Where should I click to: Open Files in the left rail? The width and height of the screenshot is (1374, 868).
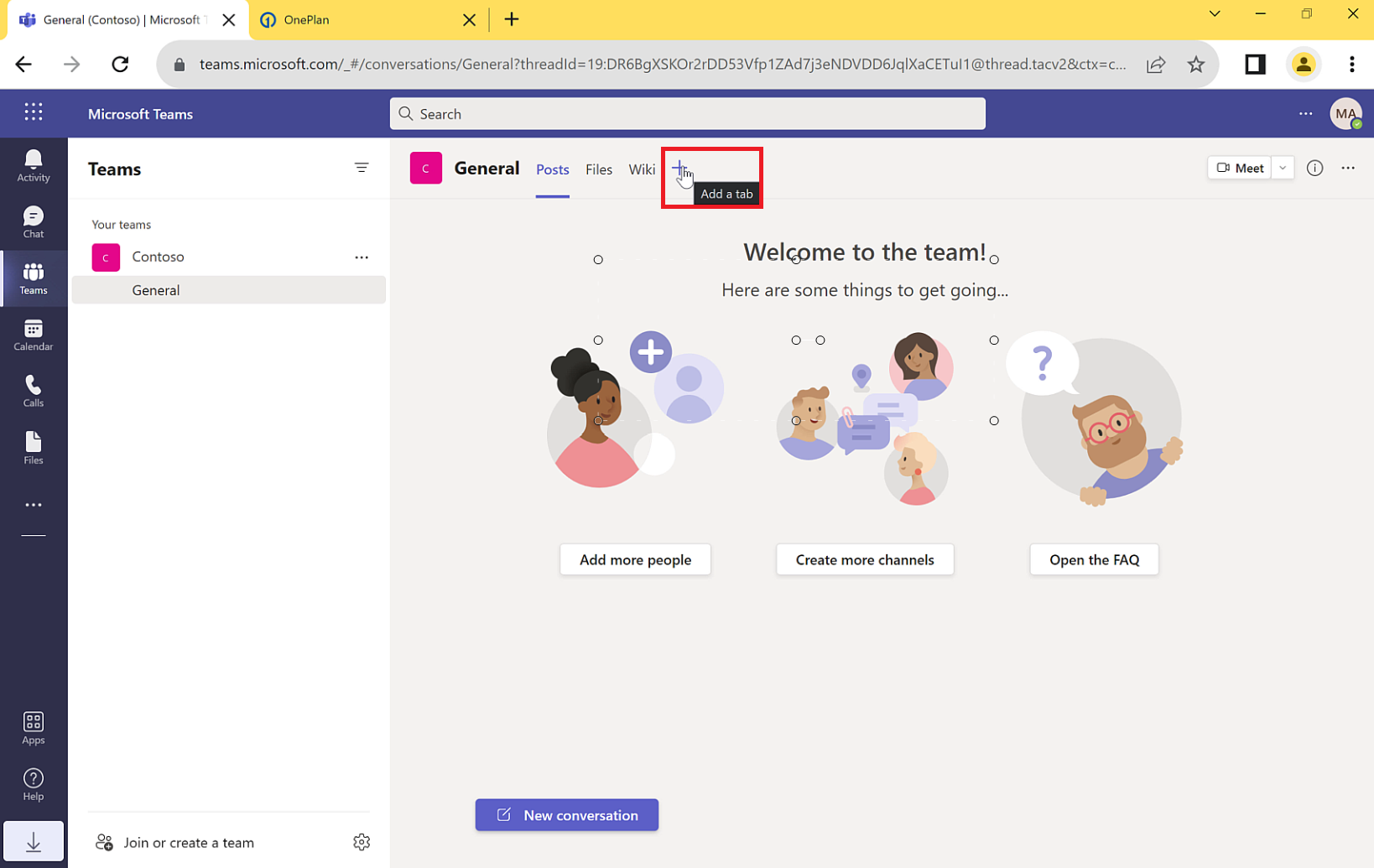(x=34, y=448)
